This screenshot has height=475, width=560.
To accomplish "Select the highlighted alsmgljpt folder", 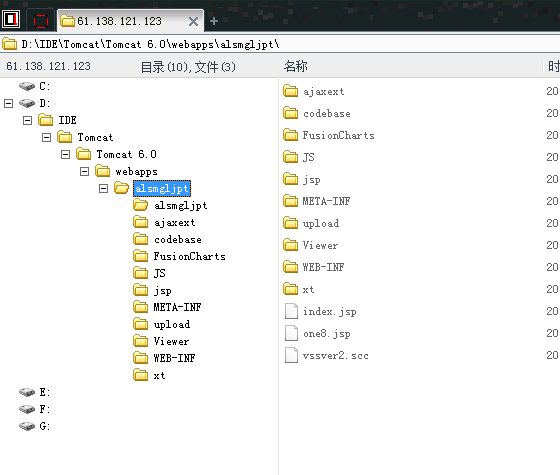I will pyautogui.click(x=162, y=189).
